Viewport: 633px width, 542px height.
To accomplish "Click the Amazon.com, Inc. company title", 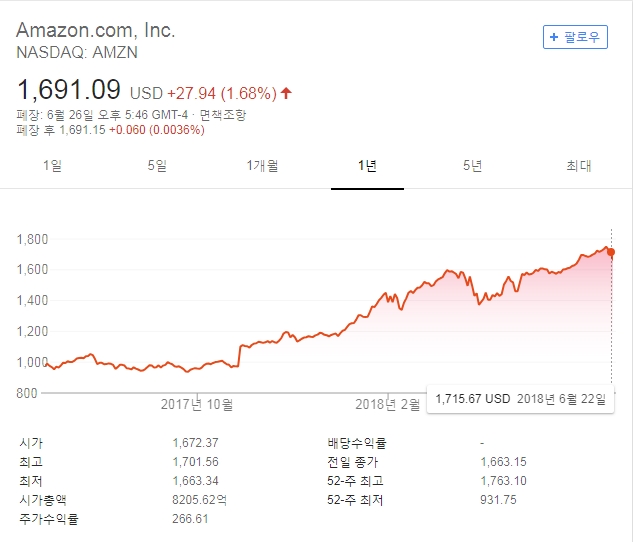I will [95, 30].
